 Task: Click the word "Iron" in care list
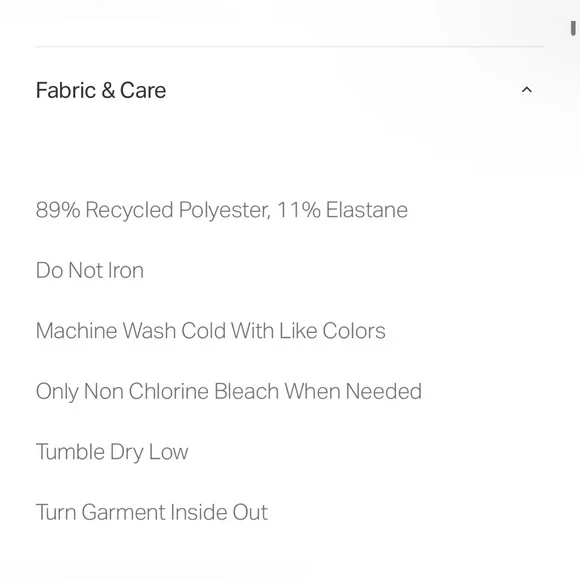coord(125,270)
